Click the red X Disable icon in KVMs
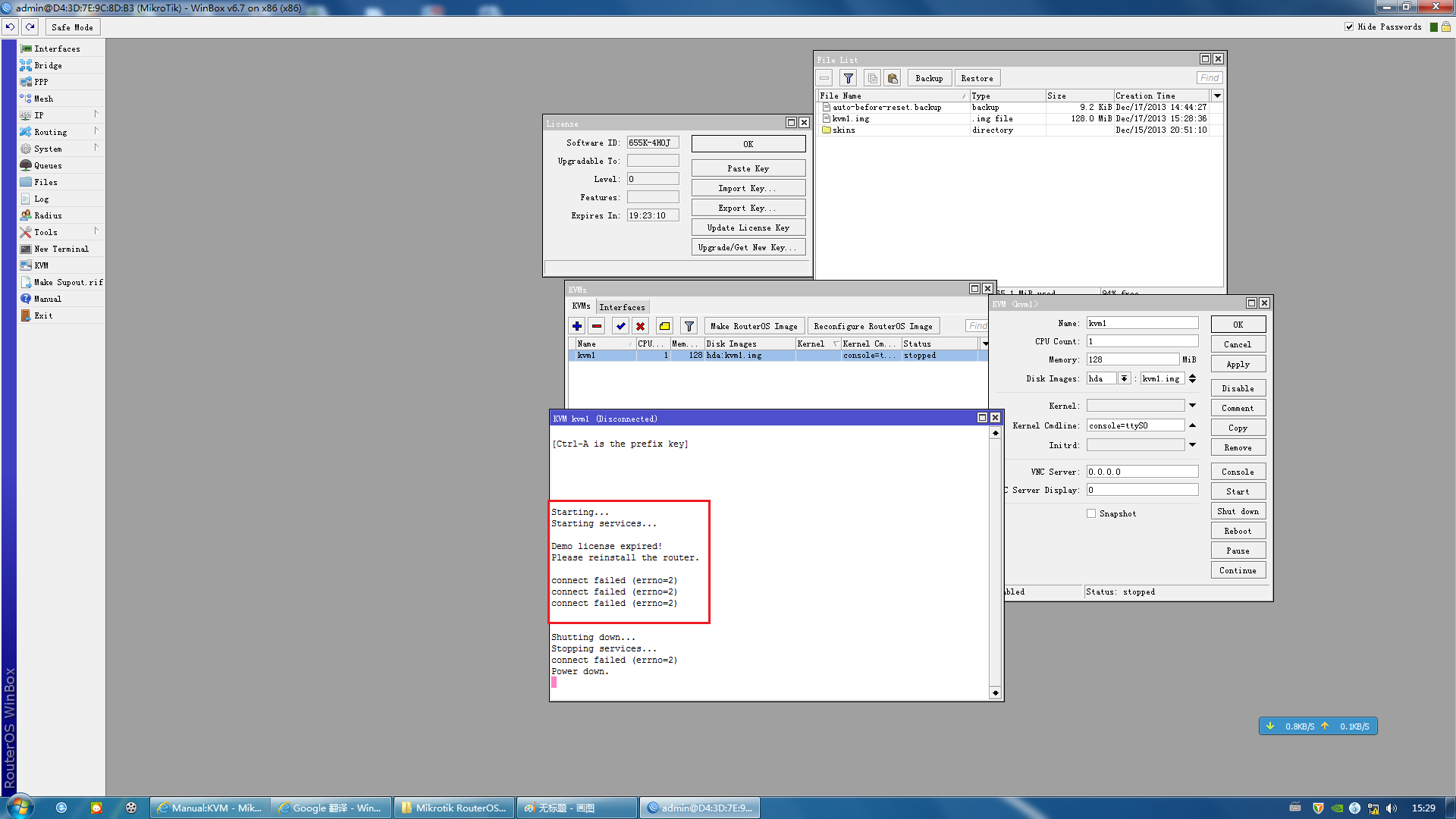Screen dimensions: 1456x819 (641, 326)
